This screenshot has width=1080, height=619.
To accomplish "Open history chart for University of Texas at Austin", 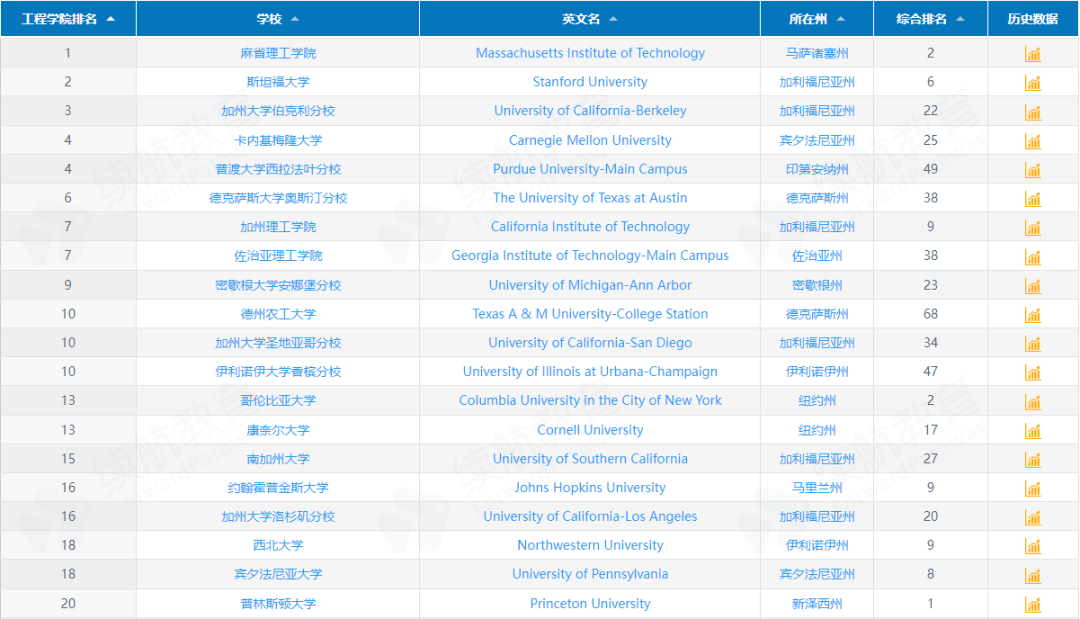I will (1032, 199).
